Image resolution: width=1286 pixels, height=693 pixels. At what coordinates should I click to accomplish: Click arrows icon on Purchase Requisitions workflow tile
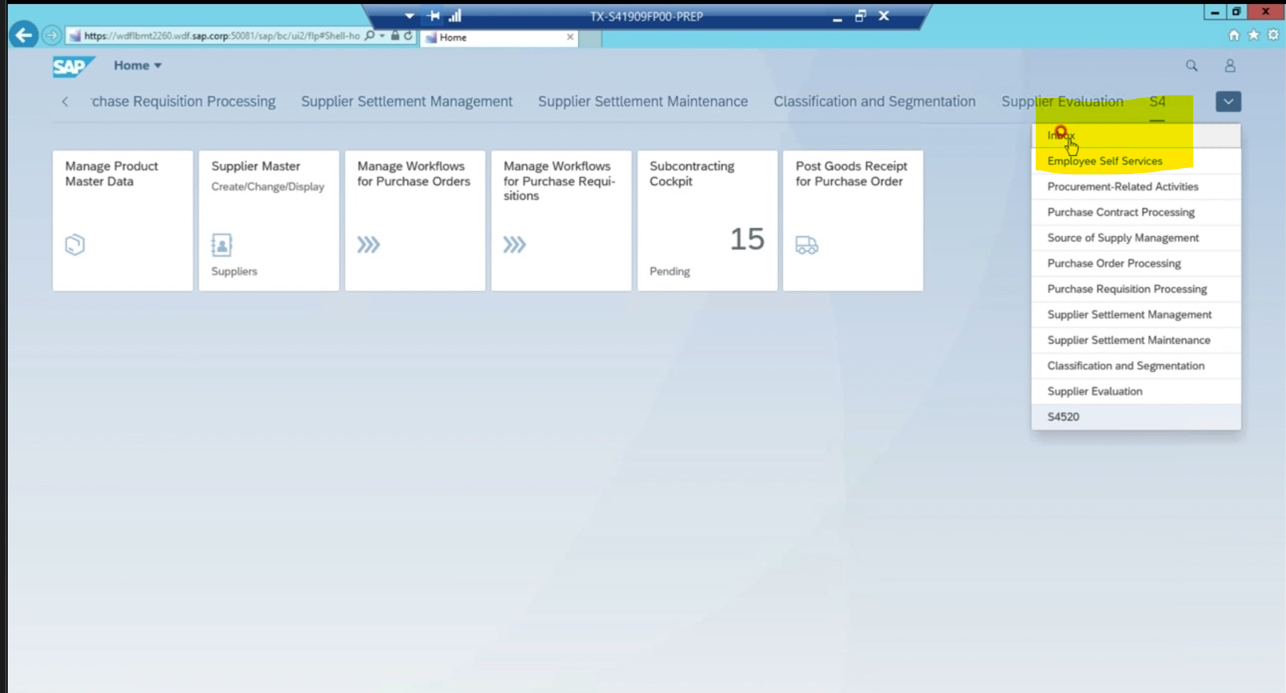pos(514,244)
